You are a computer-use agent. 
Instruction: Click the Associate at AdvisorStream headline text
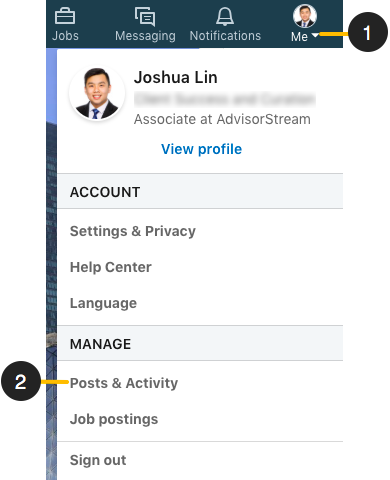pos(222,119)
